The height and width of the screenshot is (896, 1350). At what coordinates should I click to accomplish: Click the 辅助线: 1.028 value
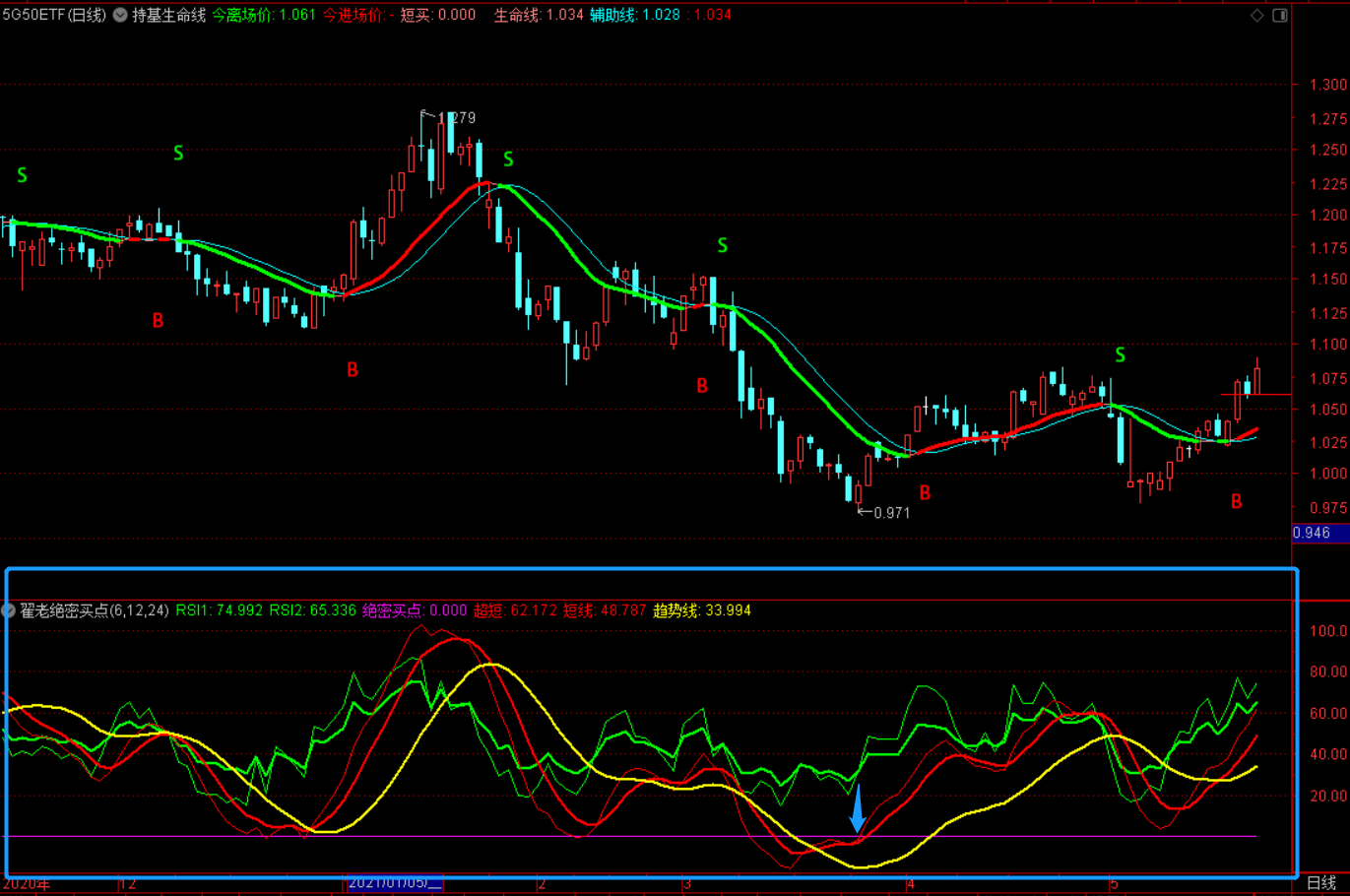click(x=635, y=15)
